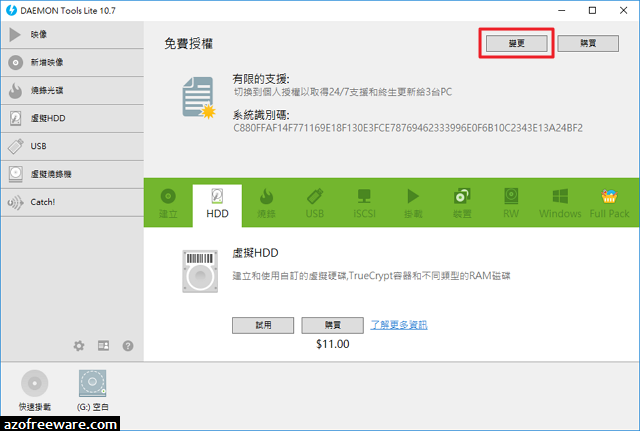Click the system ID hash string
Screen dimensions: 640x431
pos(408,128)
